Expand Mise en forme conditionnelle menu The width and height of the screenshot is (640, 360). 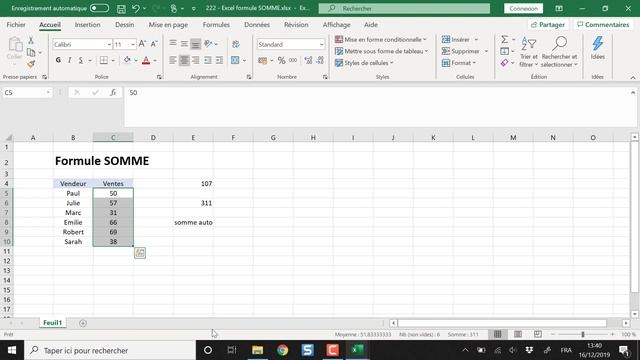[380, 40]
